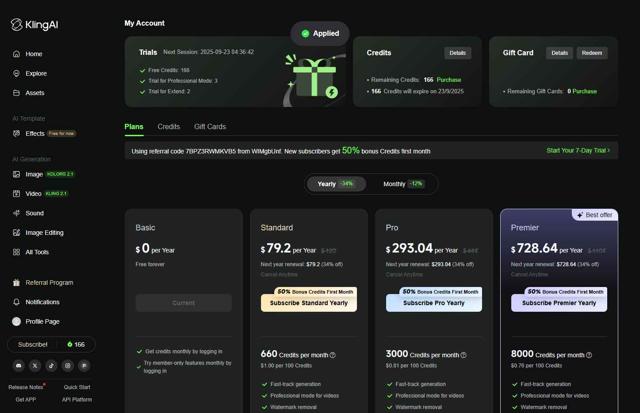Open API Platform link
This screenshot has width=640, height=413.
tap(77, 400)
